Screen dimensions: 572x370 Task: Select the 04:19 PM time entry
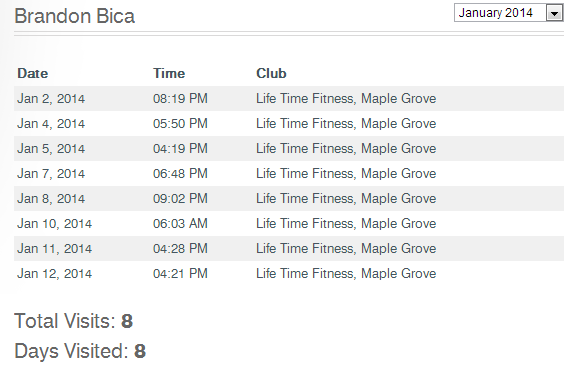click(x=180, y=149)
